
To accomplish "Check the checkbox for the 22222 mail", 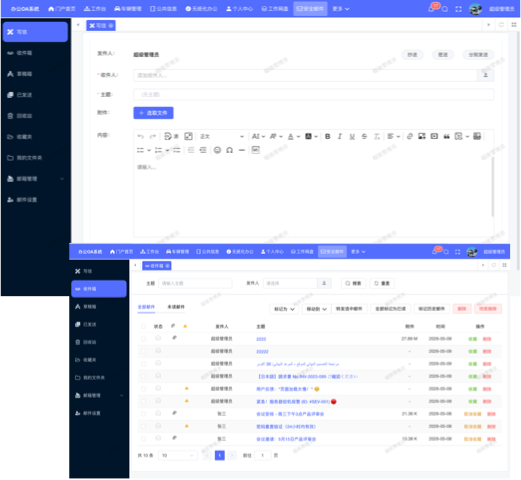I will pos(143,351).
